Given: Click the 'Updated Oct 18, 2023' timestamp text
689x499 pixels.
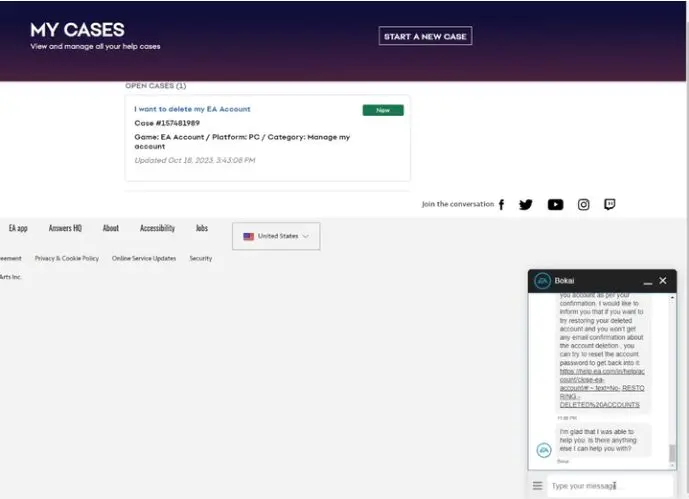Looking at the screenshot, I should coord(195,160).
